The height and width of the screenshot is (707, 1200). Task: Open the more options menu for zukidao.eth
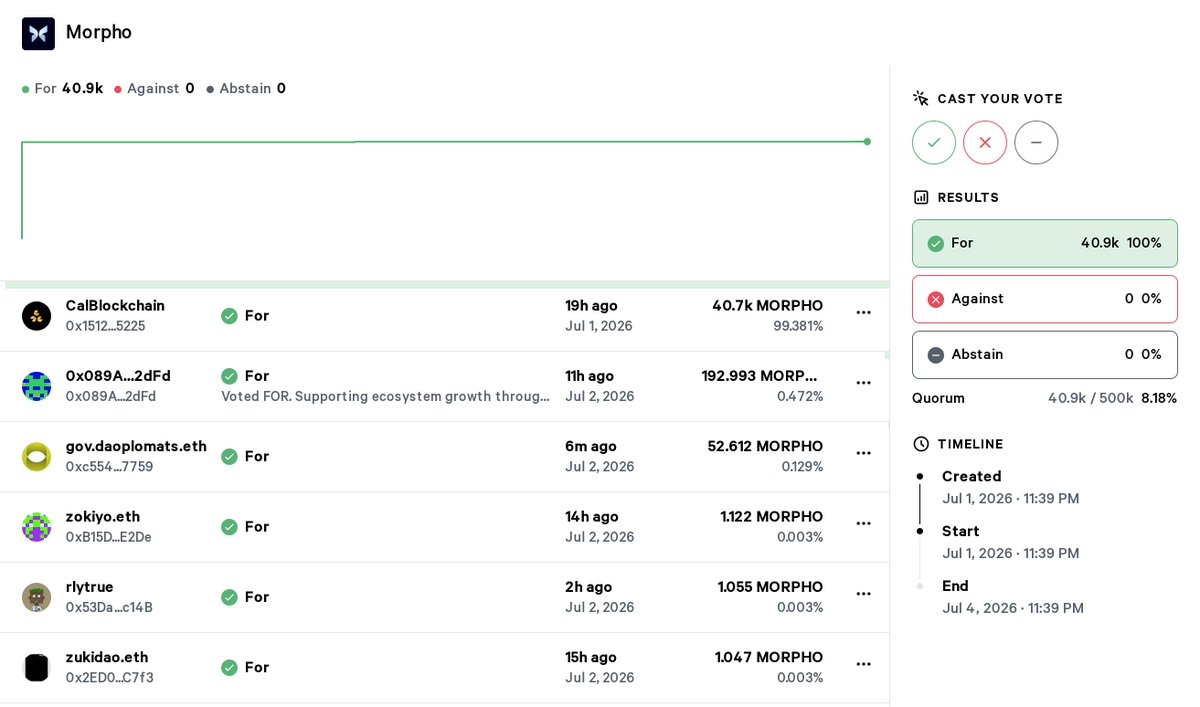tap(864, 664)
